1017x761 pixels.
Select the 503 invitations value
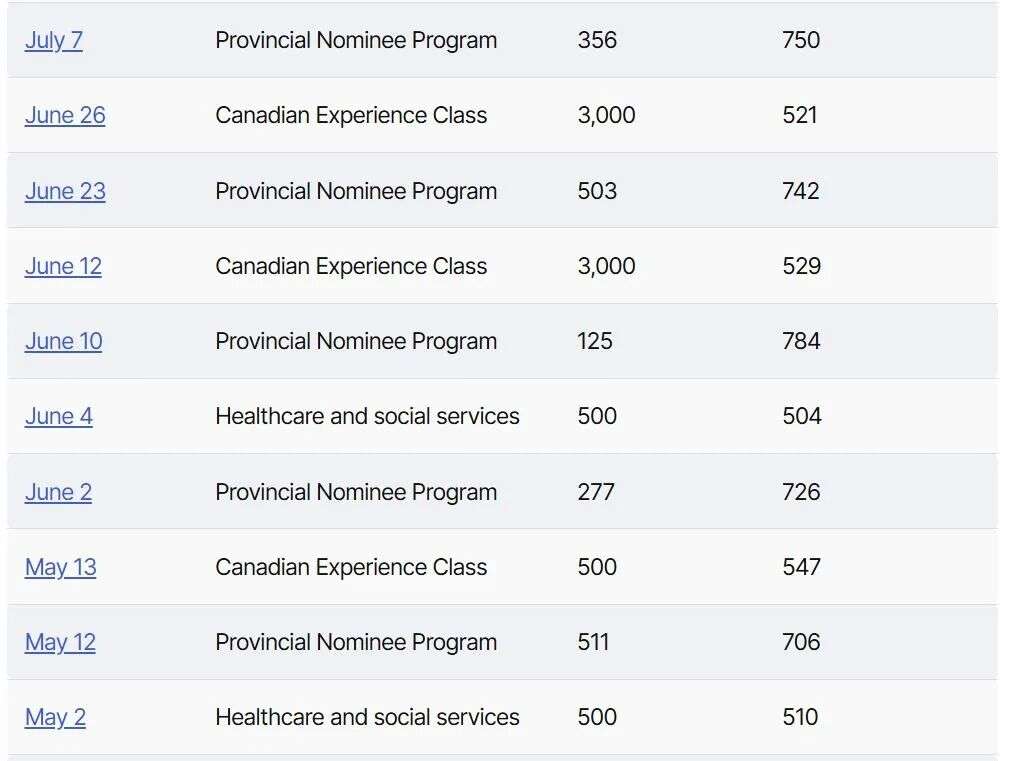(x=597, y=191)
